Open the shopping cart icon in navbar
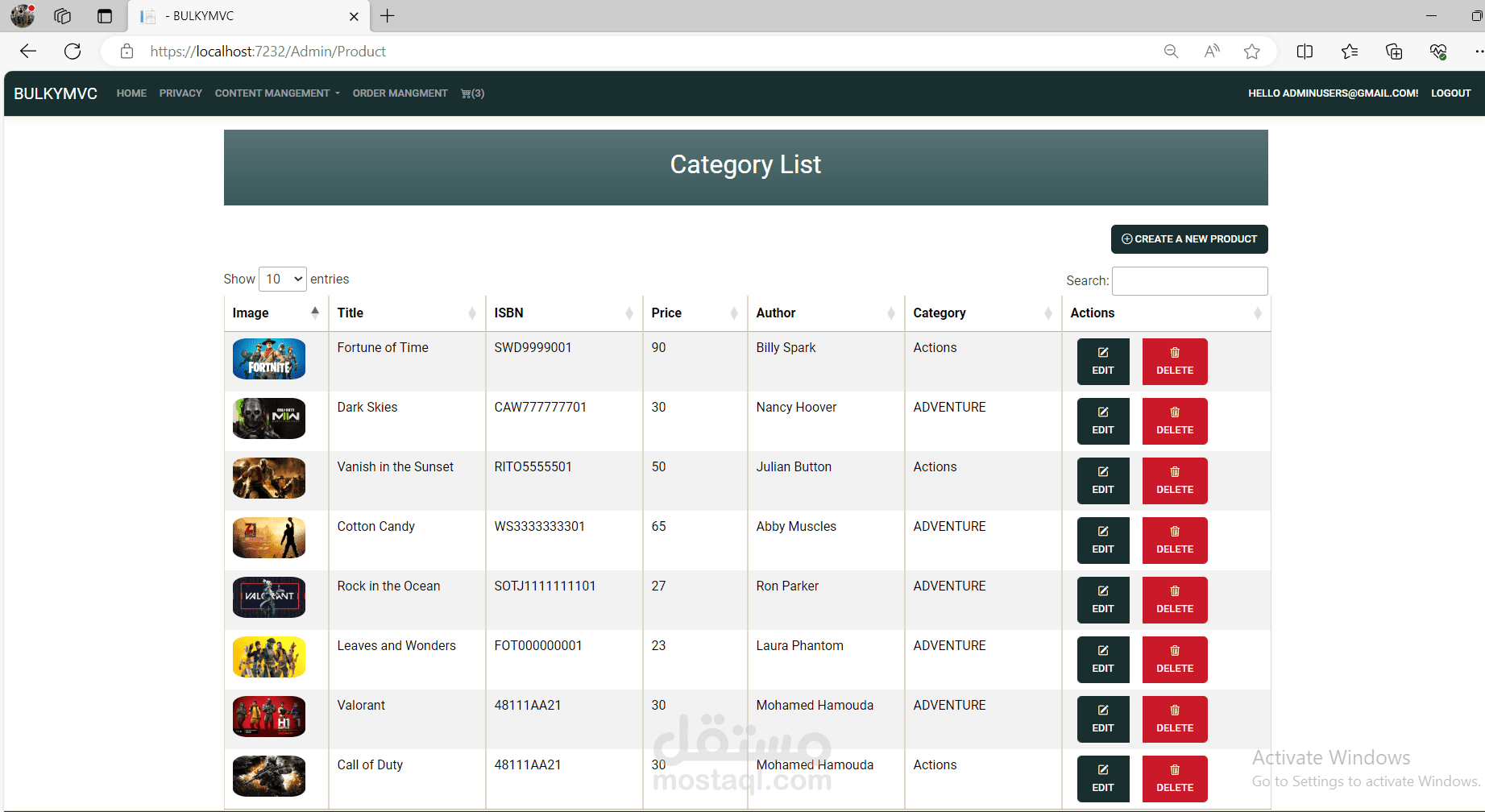1485x812 pixels. (472, 93)
